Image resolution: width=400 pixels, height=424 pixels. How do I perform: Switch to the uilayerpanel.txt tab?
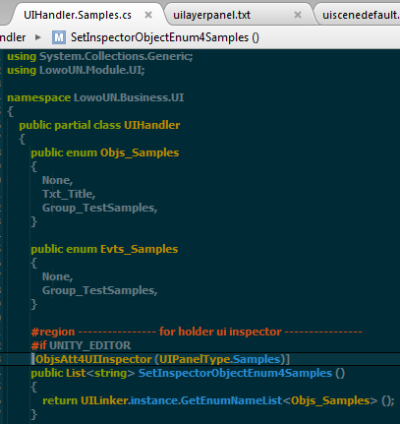coord(212,15)
